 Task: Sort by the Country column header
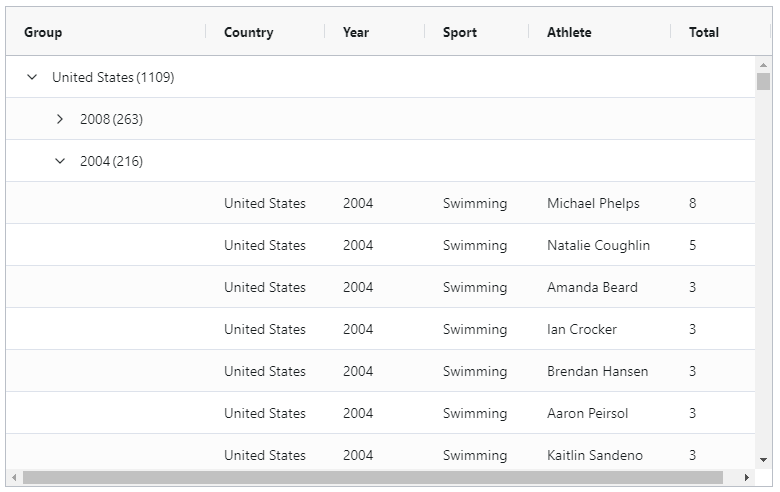[x=248, y=32]
